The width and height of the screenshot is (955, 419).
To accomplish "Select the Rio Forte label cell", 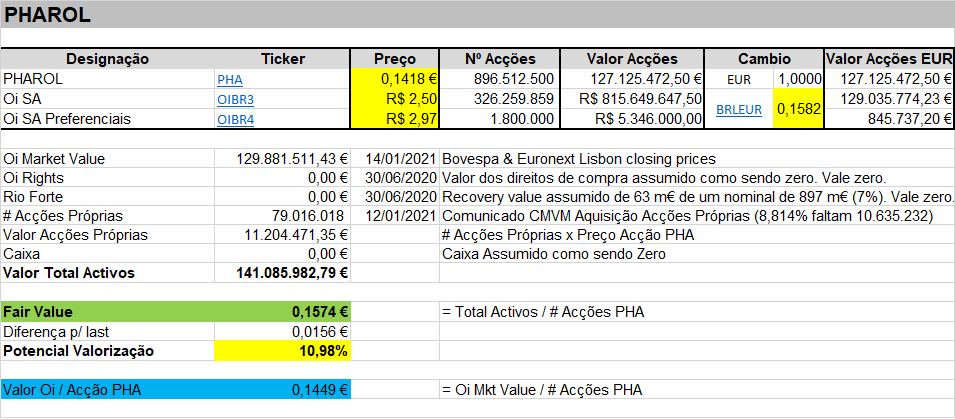I will 108,197.
